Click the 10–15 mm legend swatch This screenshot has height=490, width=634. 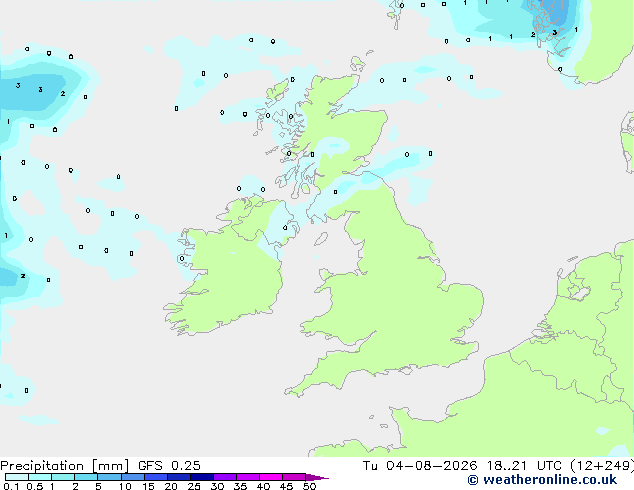132,477
